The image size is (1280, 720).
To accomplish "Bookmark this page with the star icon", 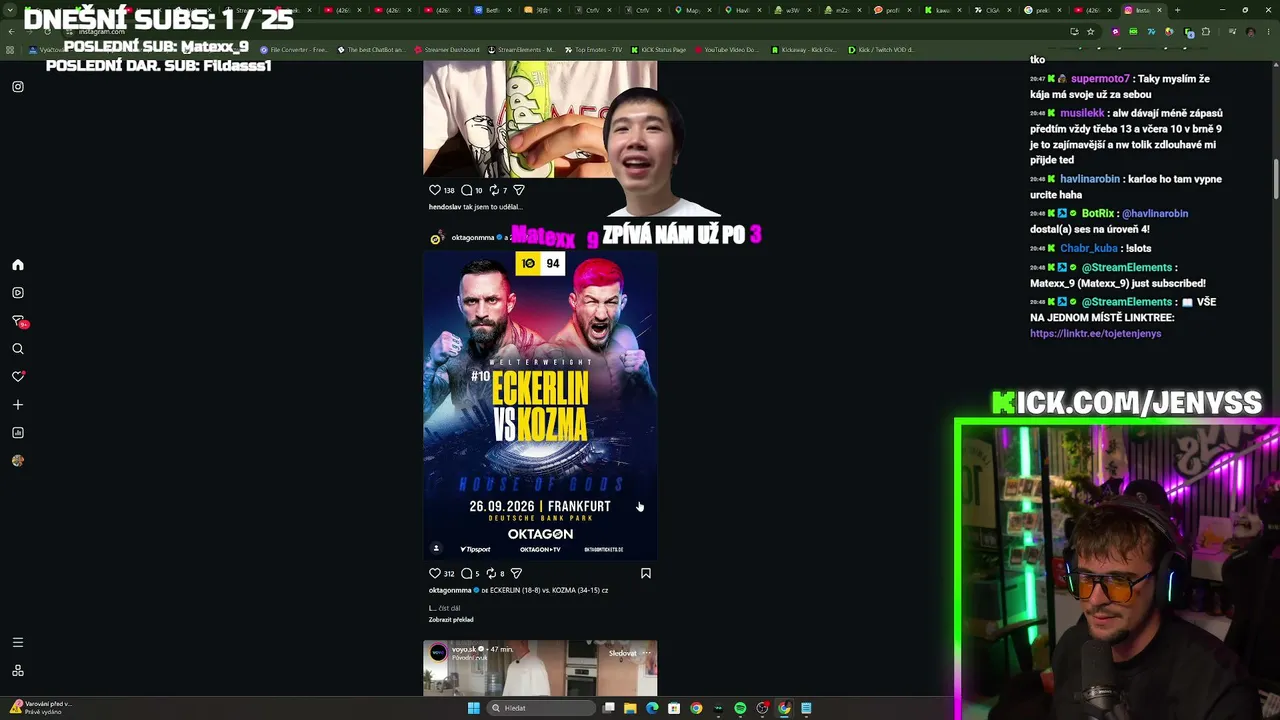I will (x=1091, y=31).
